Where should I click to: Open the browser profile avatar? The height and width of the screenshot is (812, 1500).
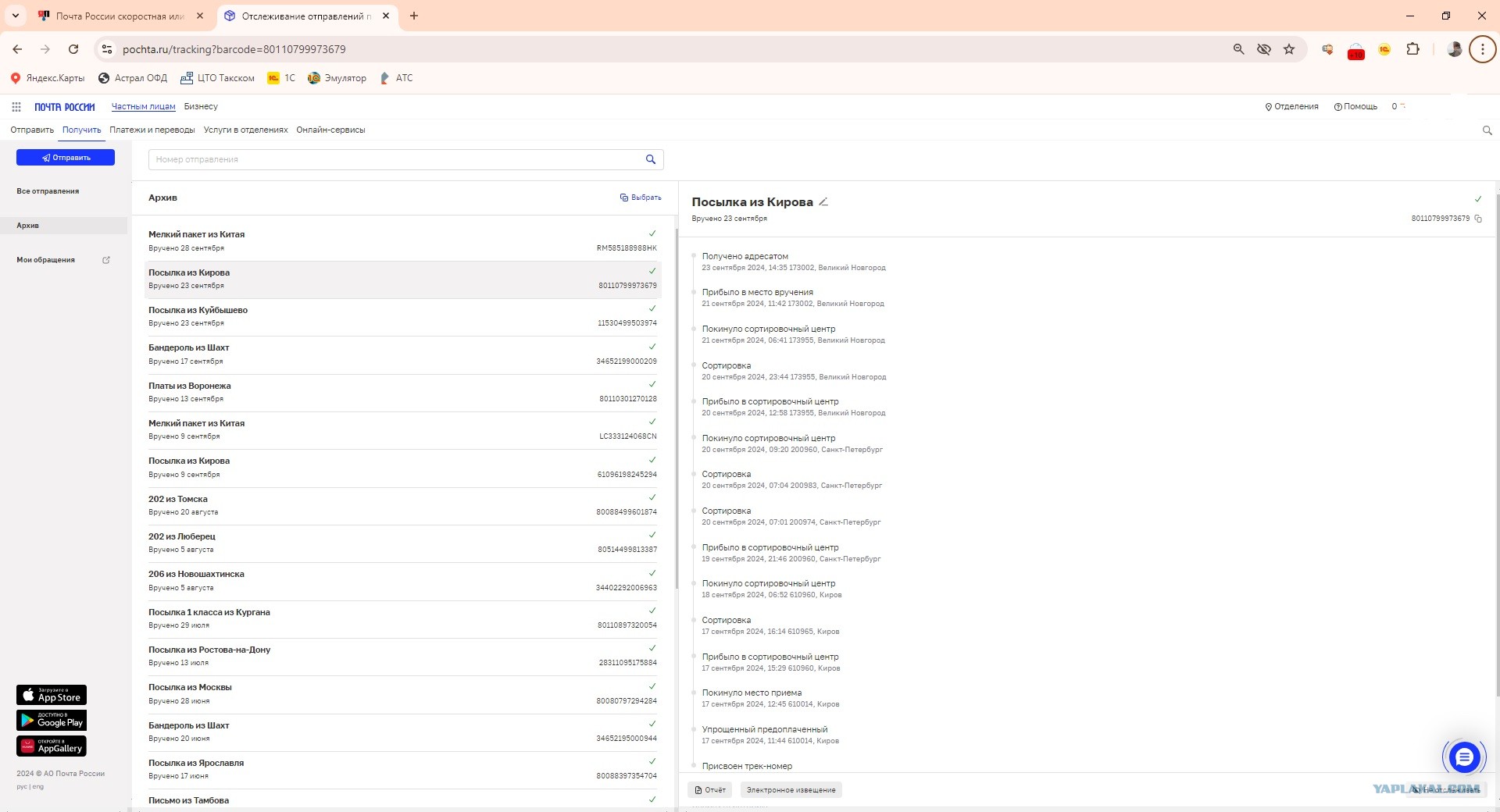1454,49
